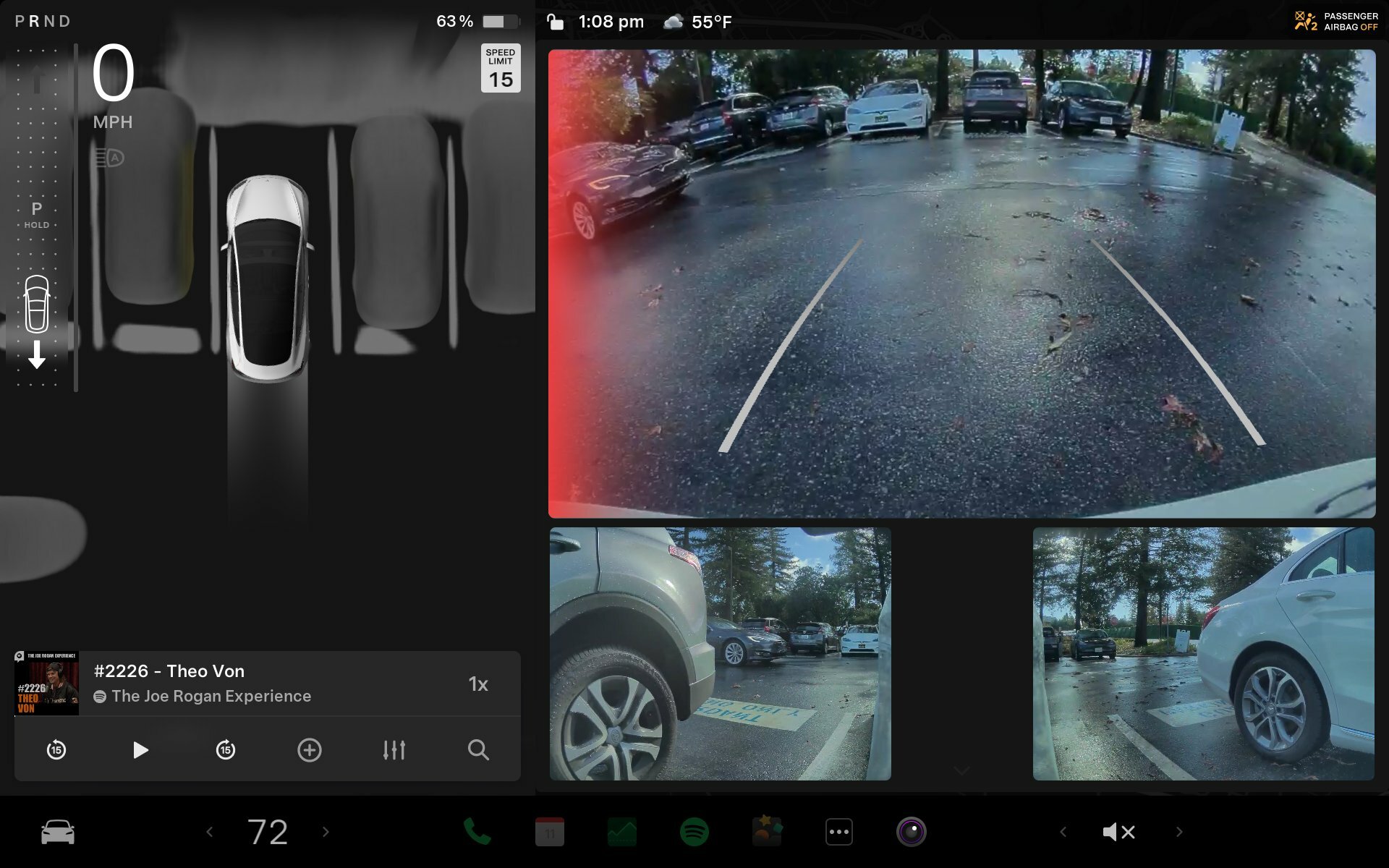This screenshot has width=1389, height=868.
Task: Open the Toybox app
Action: click(x=766, y=832)
